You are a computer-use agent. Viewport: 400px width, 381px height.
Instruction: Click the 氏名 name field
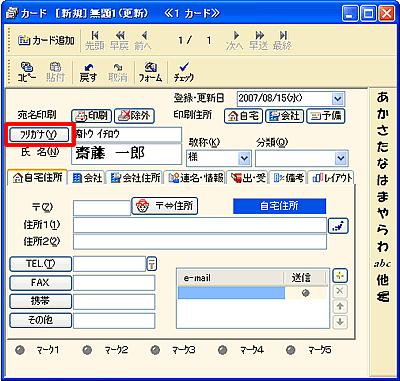tap(127, 154)
